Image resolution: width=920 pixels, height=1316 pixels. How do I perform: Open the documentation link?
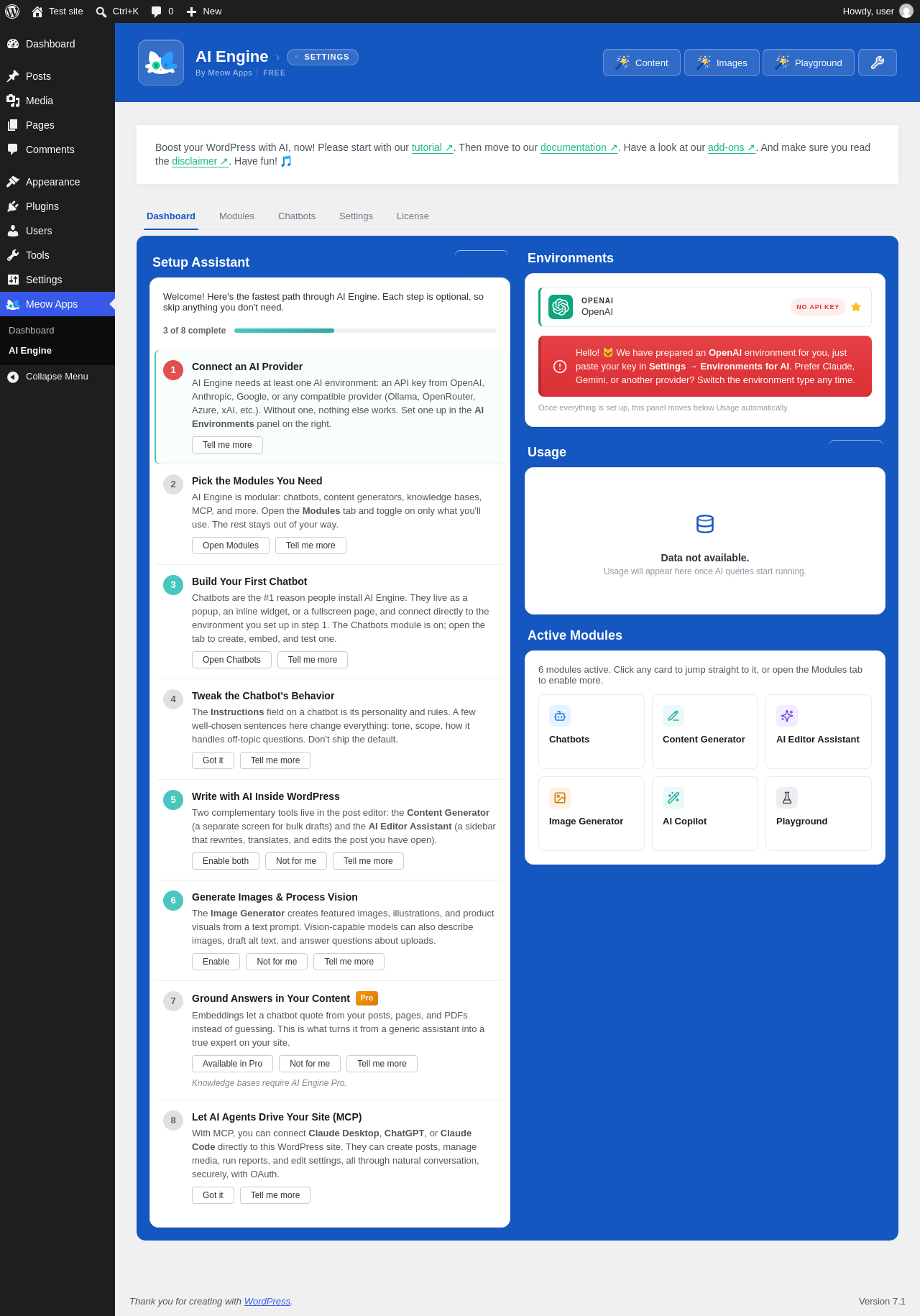tap(579, 147)
